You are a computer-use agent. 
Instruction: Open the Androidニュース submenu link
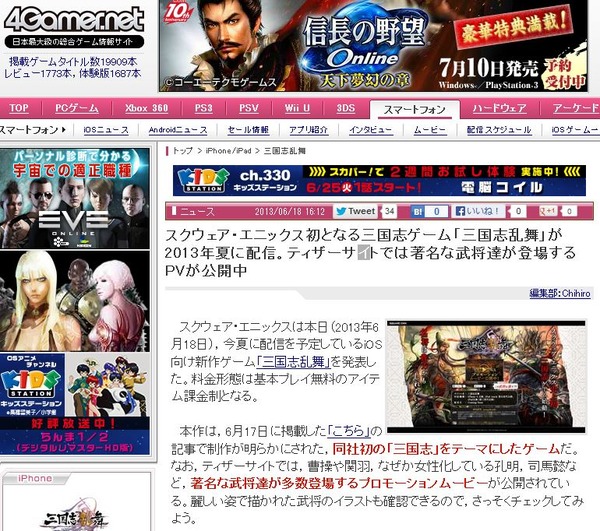[178, 130]
